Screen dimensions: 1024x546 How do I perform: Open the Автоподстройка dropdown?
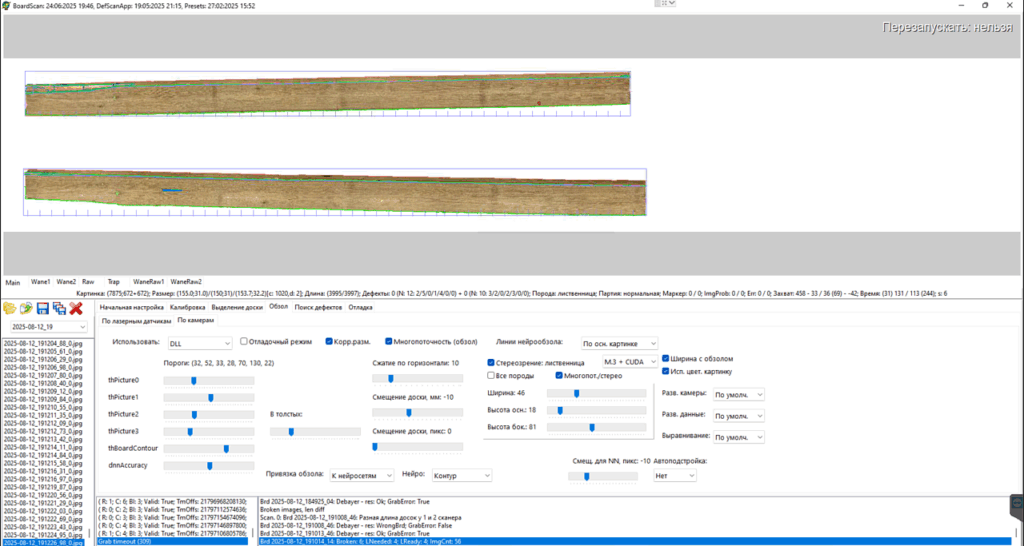(675, 475)
